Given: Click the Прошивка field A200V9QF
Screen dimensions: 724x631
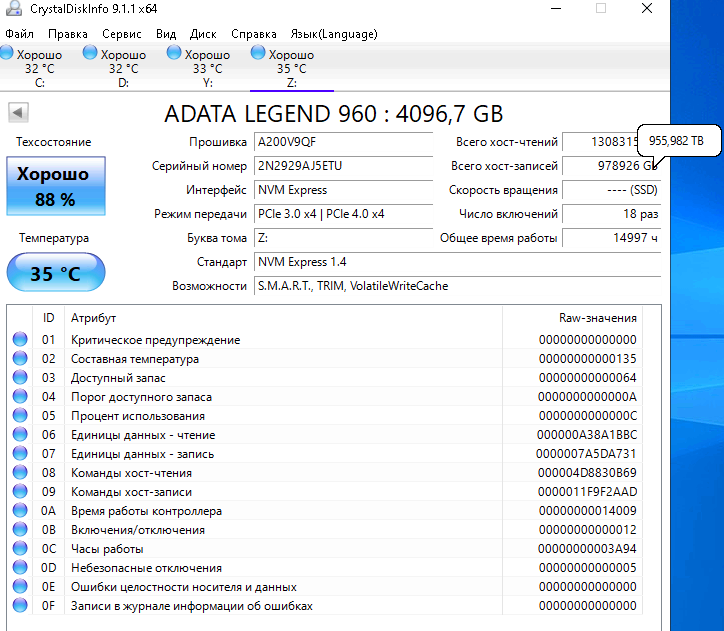Looking at the screenshot, I should 344,142.
